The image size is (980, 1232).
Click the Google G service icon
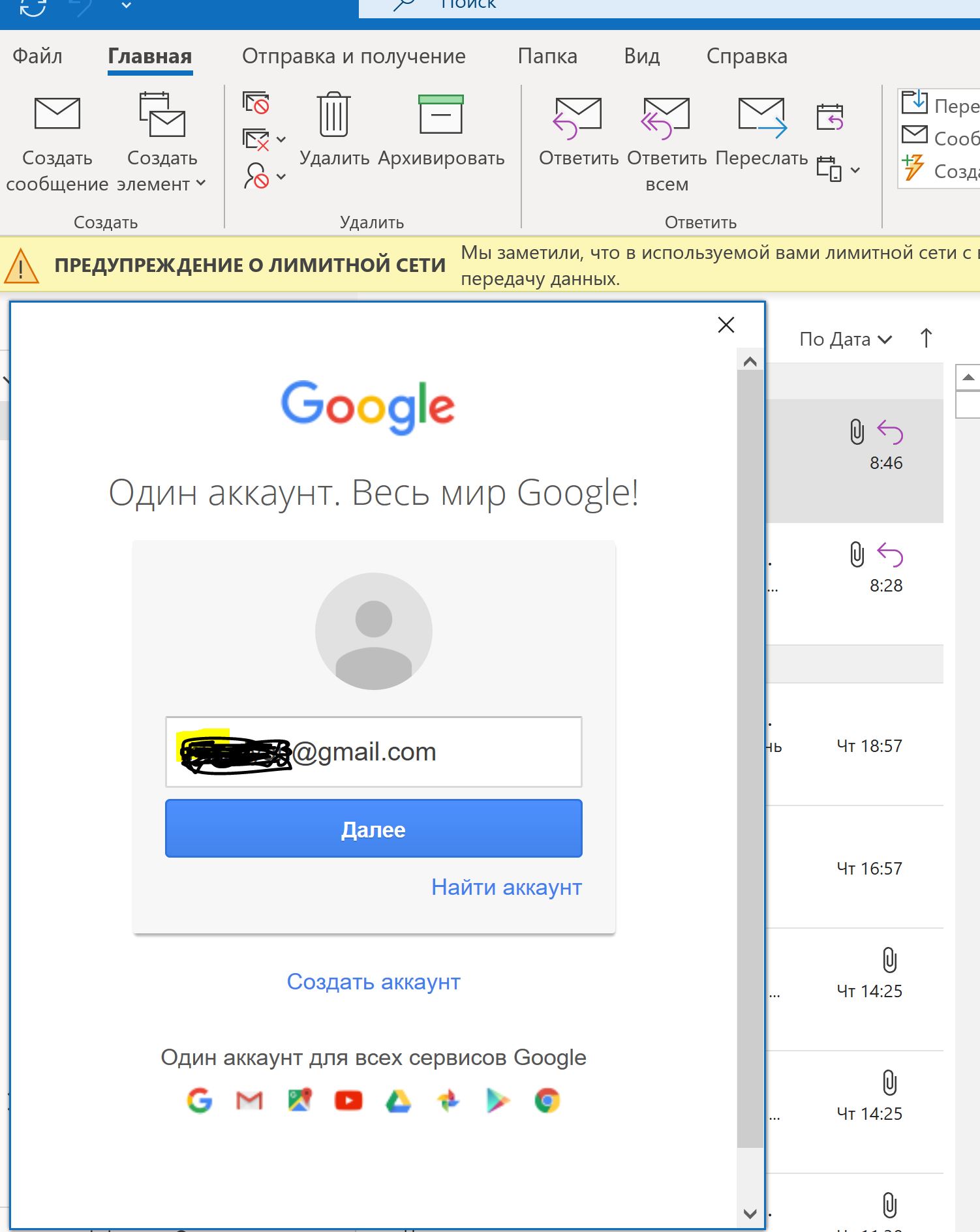click(200, 1101)
